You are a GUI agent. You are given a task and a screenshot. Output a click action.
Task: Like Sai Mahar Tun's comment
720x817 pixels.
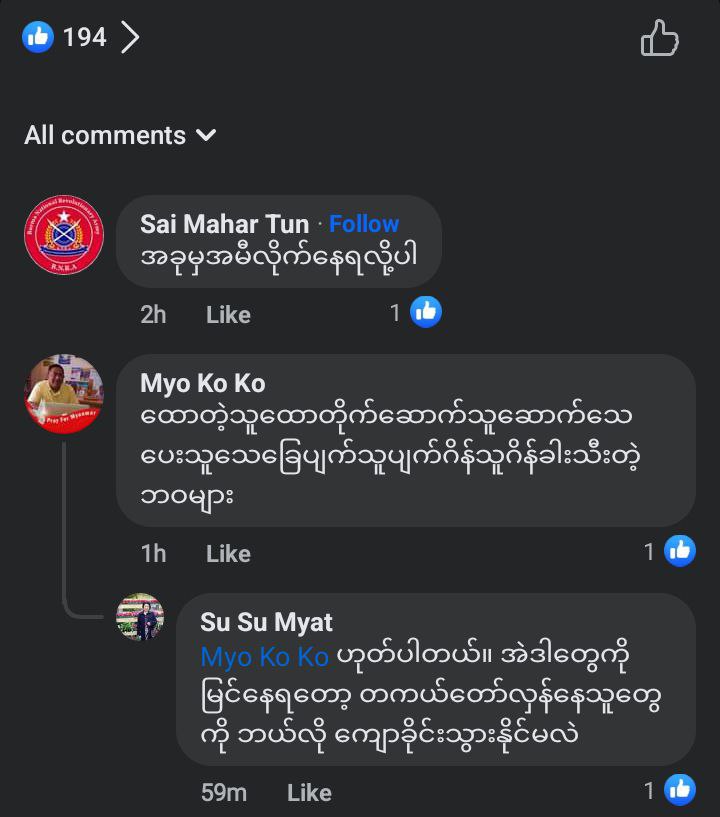228,314
